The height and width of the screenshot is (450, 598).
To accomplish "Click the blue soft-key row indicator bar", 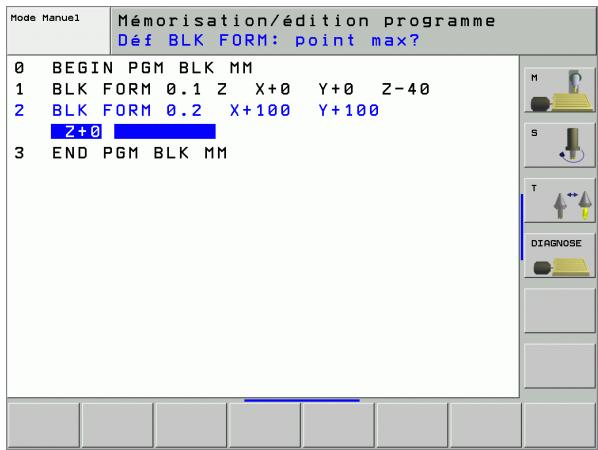I will click(302, 400).
